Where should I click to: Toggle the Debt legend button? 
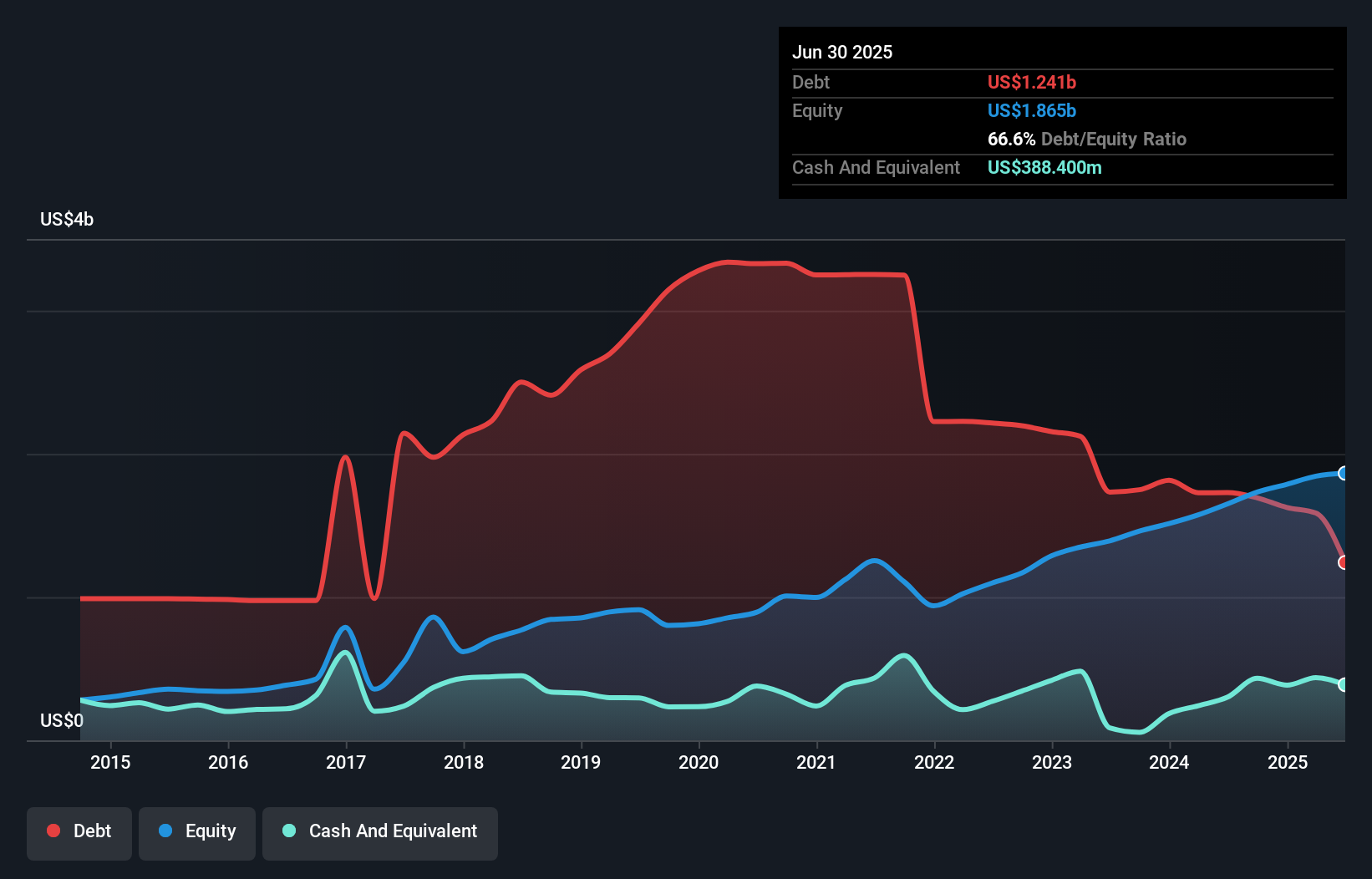(x=79, y=833)
